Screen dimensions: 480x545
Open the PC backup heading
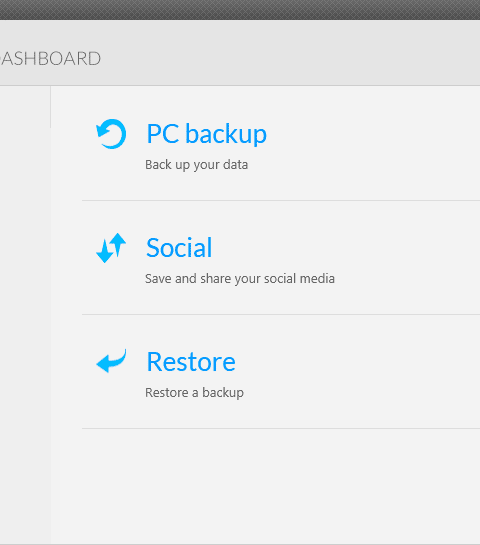(206, 133)
